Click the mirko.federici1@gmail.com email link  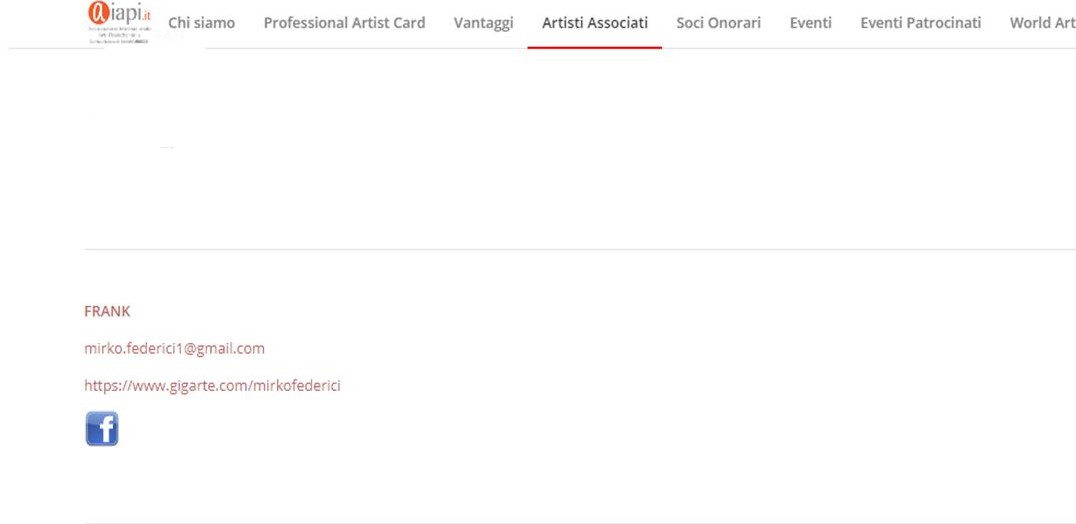click(x=174, y=349)
